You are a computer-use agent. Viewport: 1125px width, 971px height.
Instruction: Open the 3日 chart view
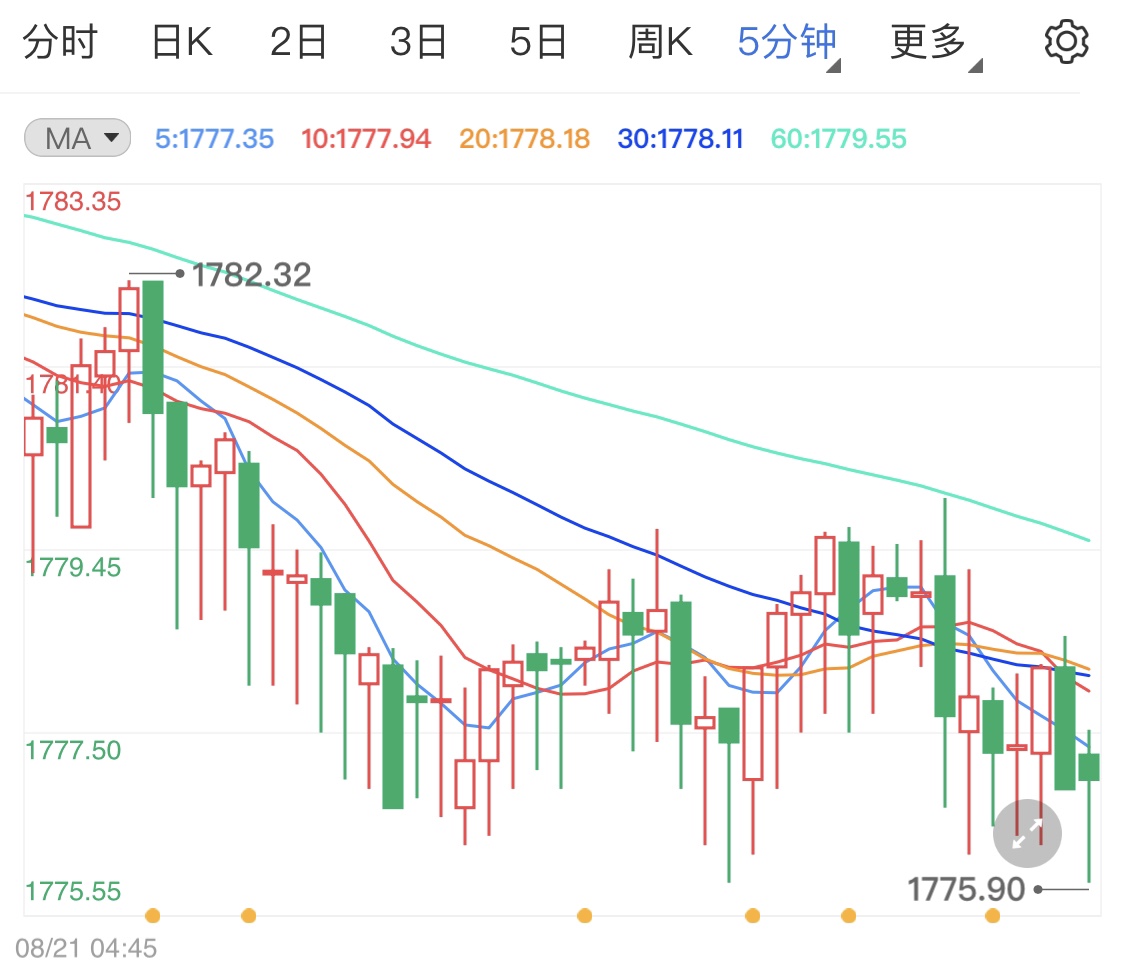point(418,41)
